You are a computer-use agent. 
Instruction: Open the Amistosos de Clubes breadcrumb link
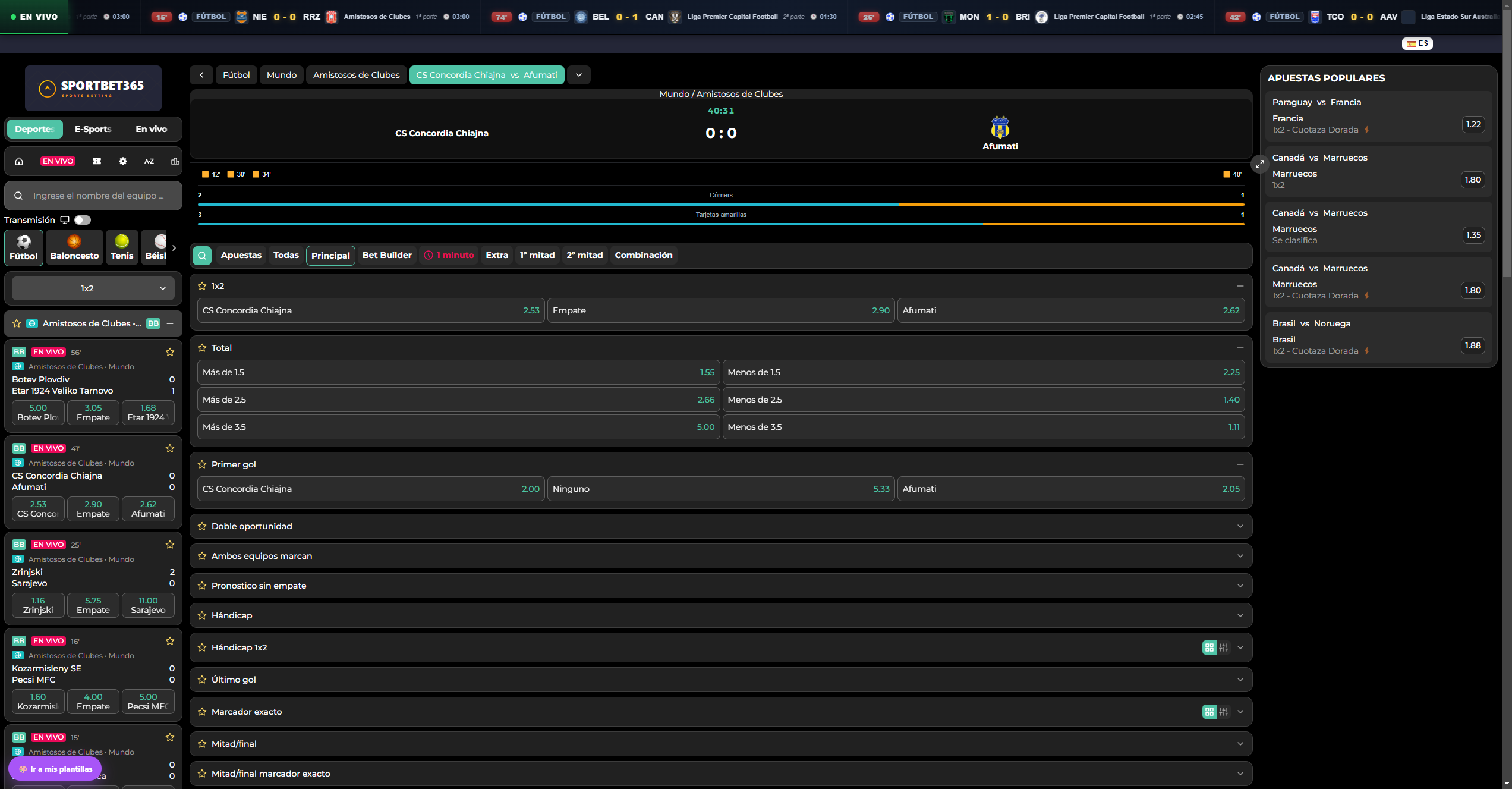pyautogui.click(x=357, y=75)
